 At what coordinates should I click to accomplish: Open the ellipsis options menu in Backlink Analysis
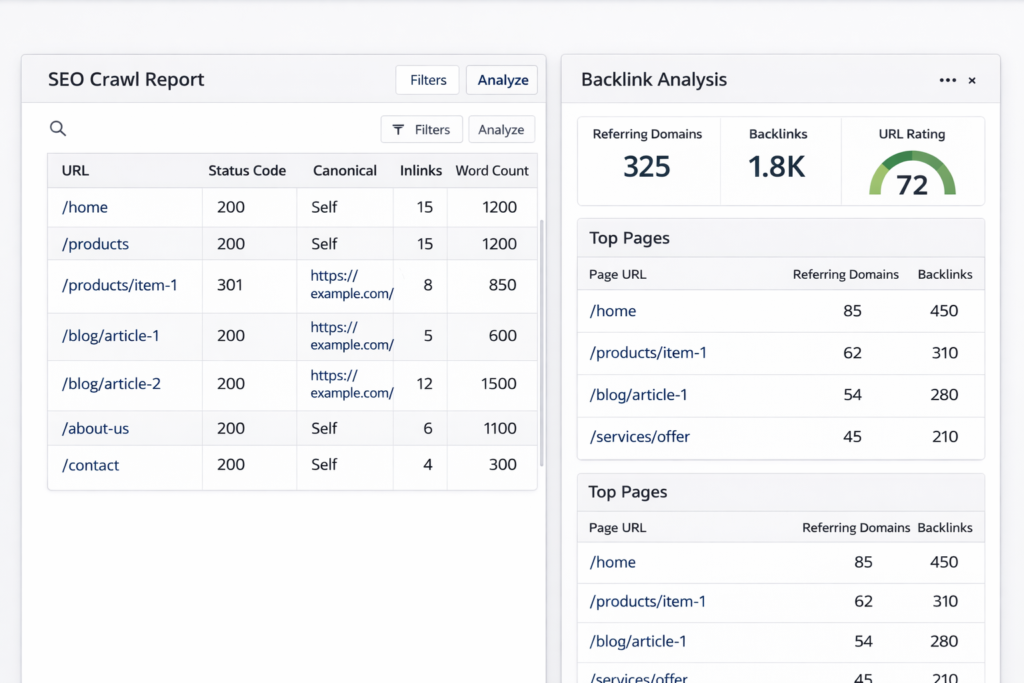[x=947, y=79]
